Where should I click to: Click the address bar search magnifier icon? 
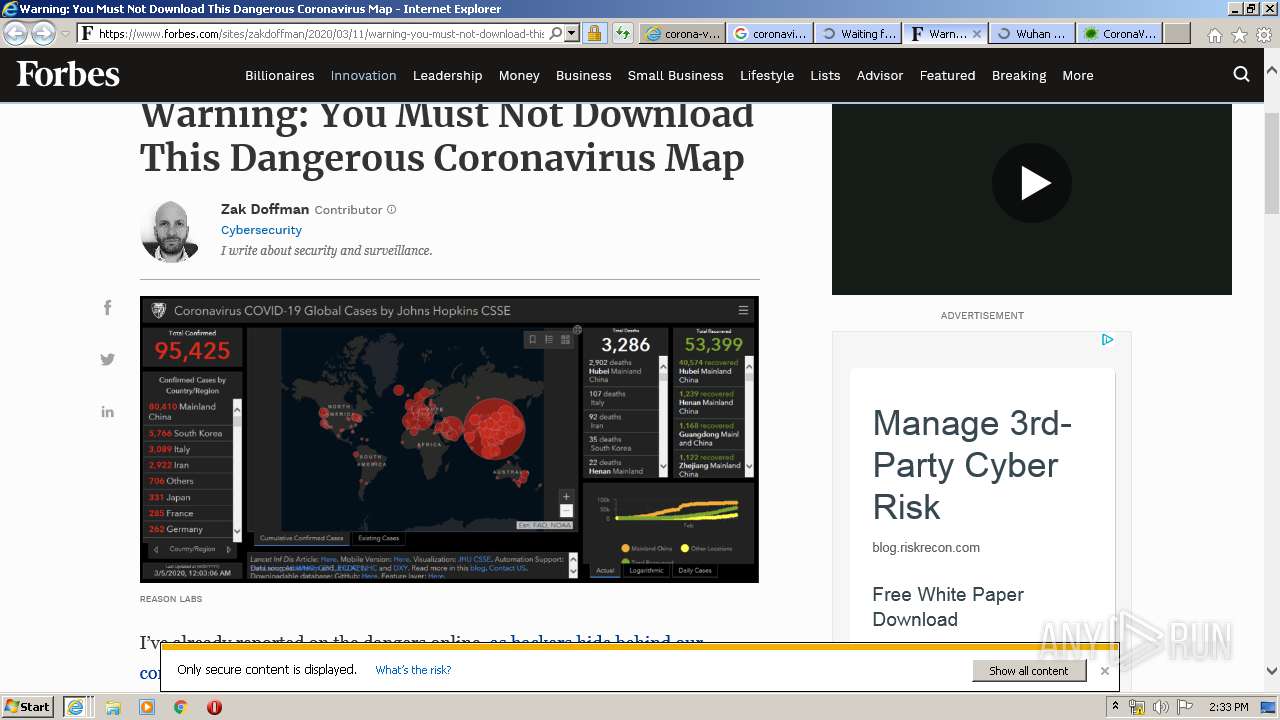[x=556, y=33]
